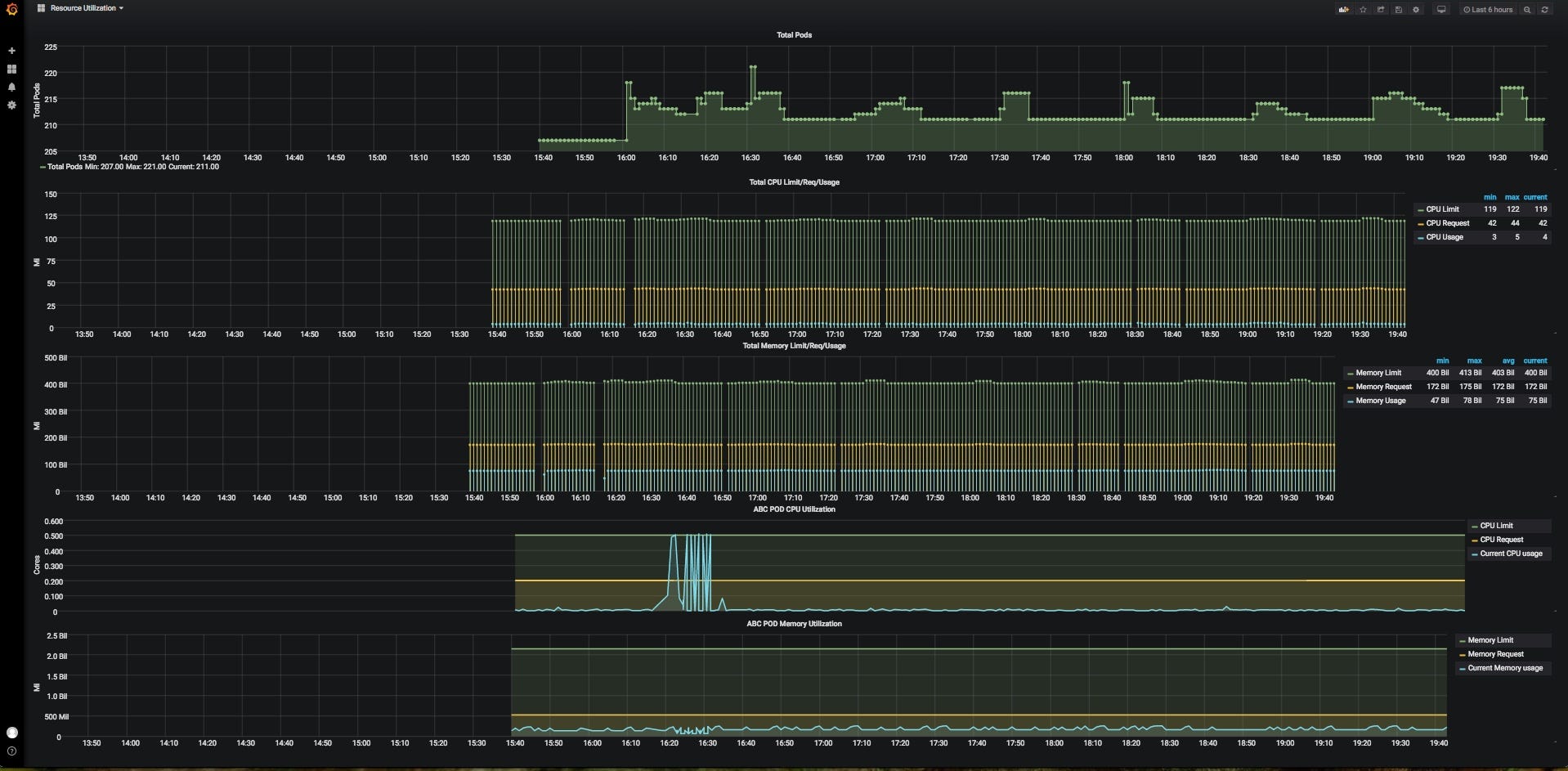Sort Total CPU legend by min

[1490, 197]
